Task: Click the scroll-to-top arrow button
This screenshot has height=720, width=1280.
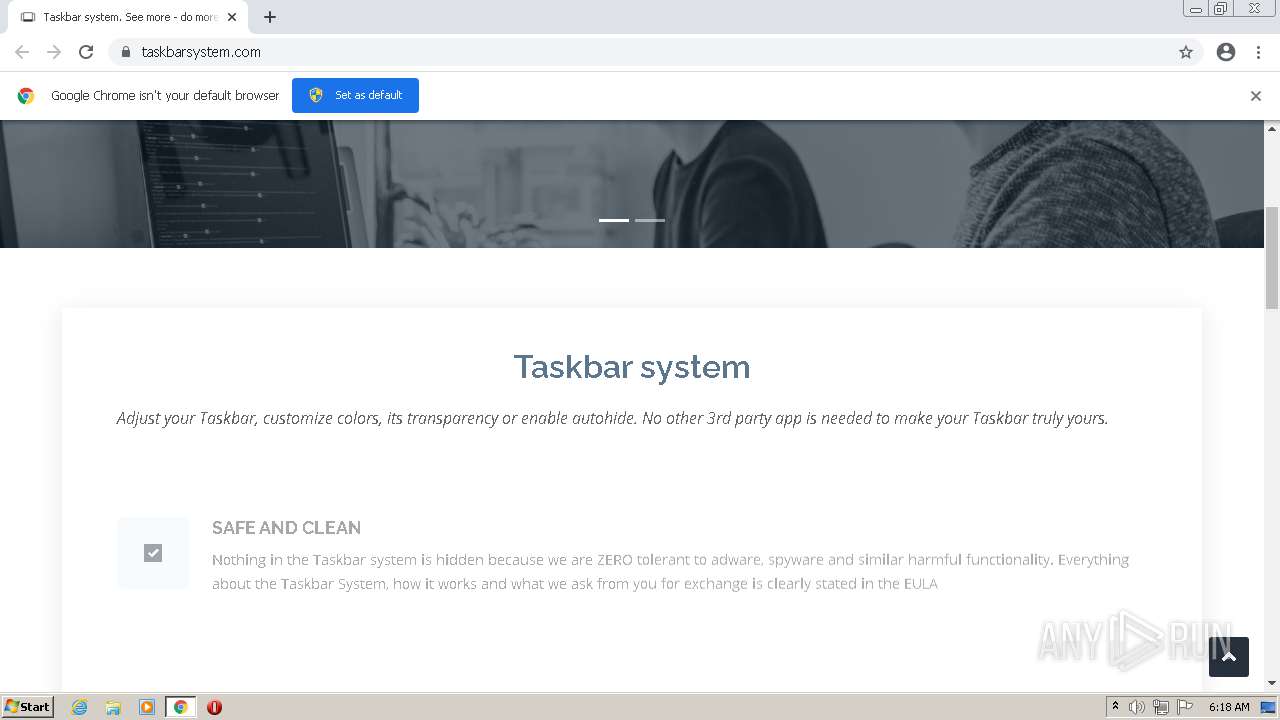Action: click(x=1229, y=657)
